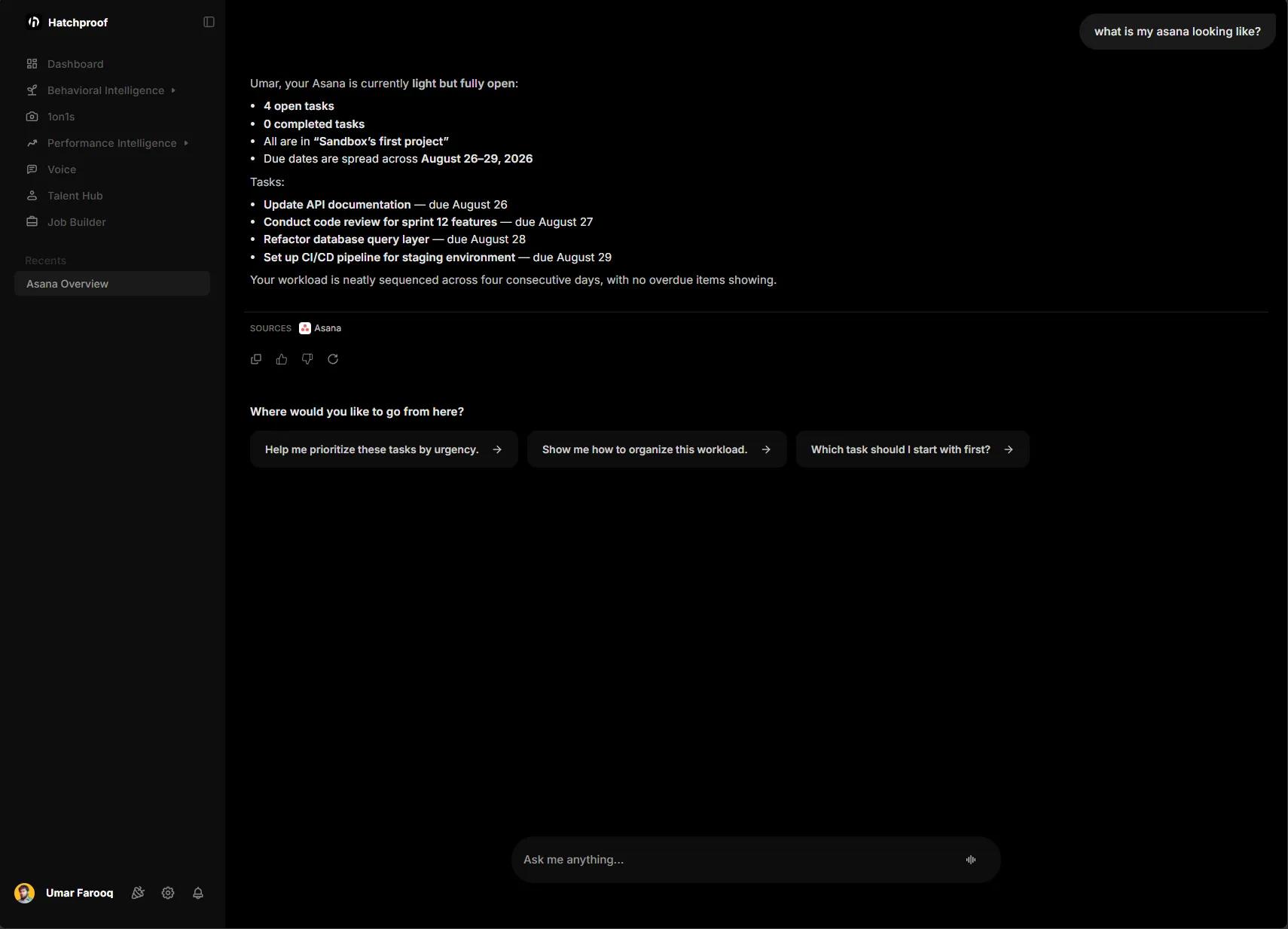
Task: Open the Asana Overview recent chat
Action: (112, 284)
